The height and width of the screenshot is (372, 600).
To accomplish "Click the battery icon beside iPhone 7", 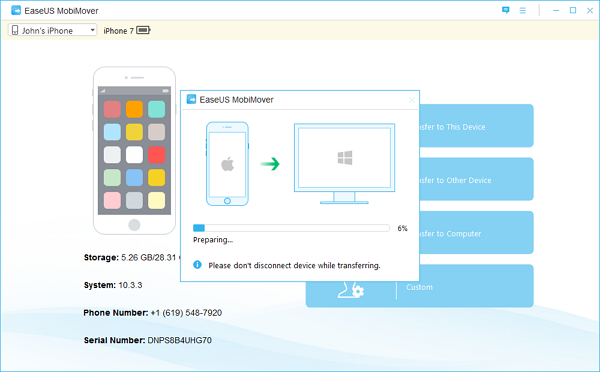I will [143, 30].
